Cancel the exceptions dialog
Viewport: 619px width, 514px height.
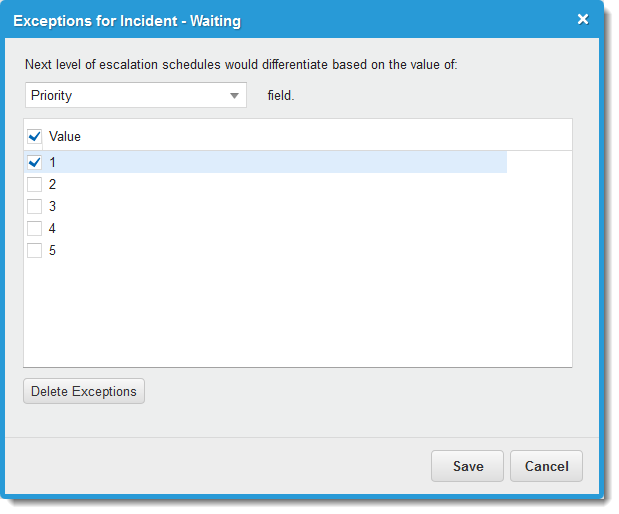[x=546, y=466]
